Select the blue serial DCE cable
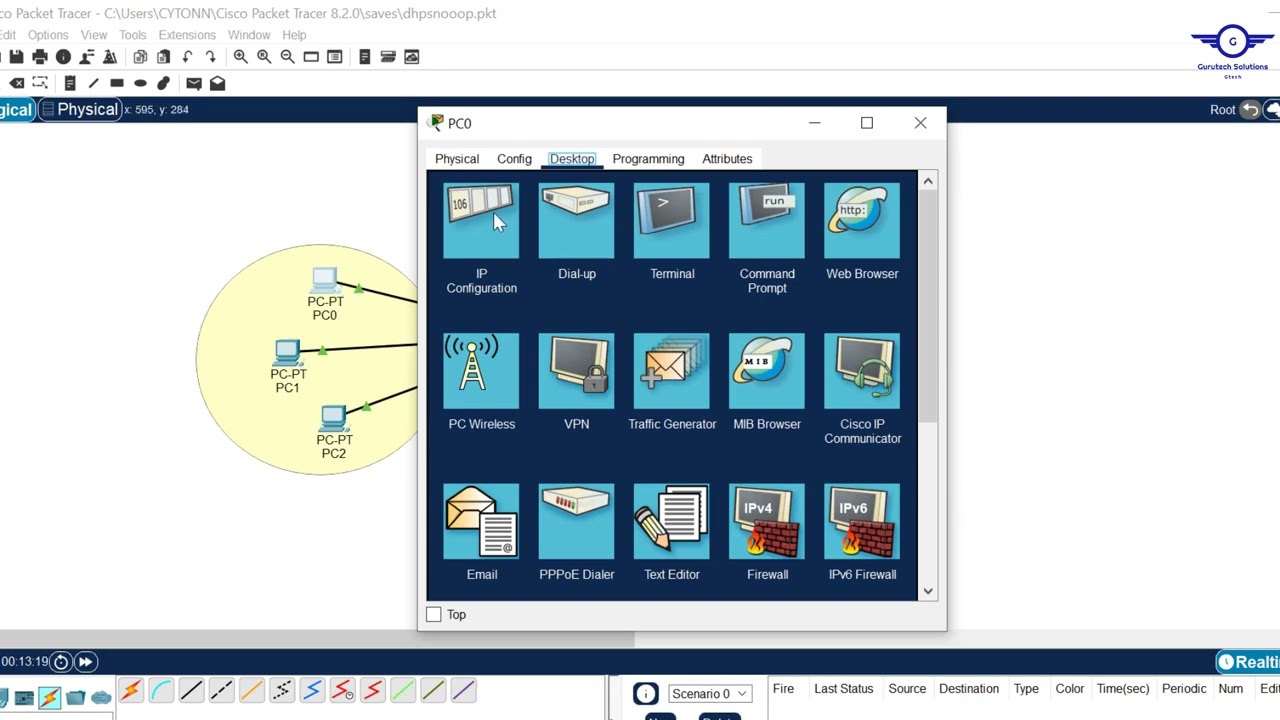This screenshot has width=1280, height=720. (312, 691)
